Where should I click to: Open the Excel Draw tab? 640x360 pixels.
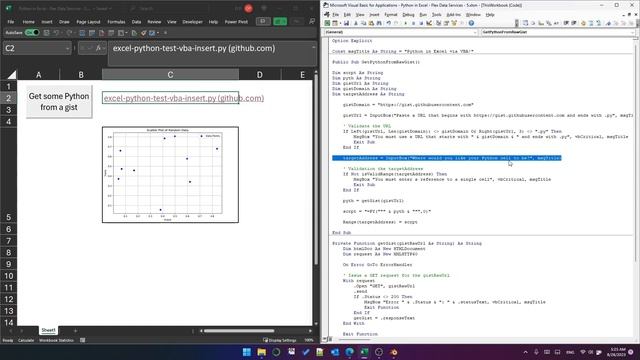point(64,22)
